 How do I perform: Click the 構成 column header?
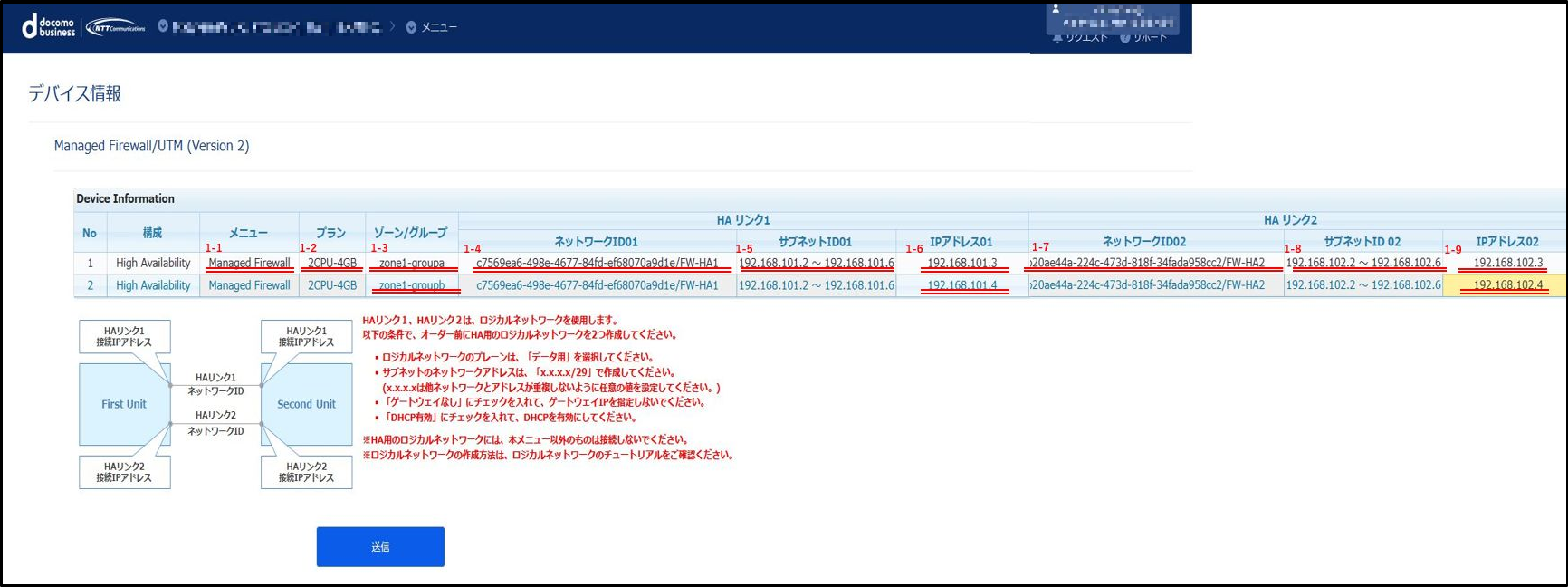[x=152, y=233]
